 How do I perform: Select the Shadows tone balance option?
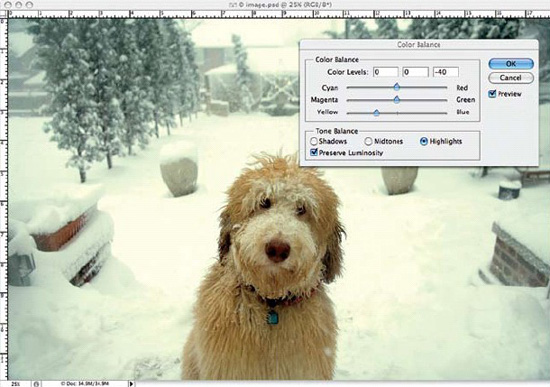[x=314, y=141]
